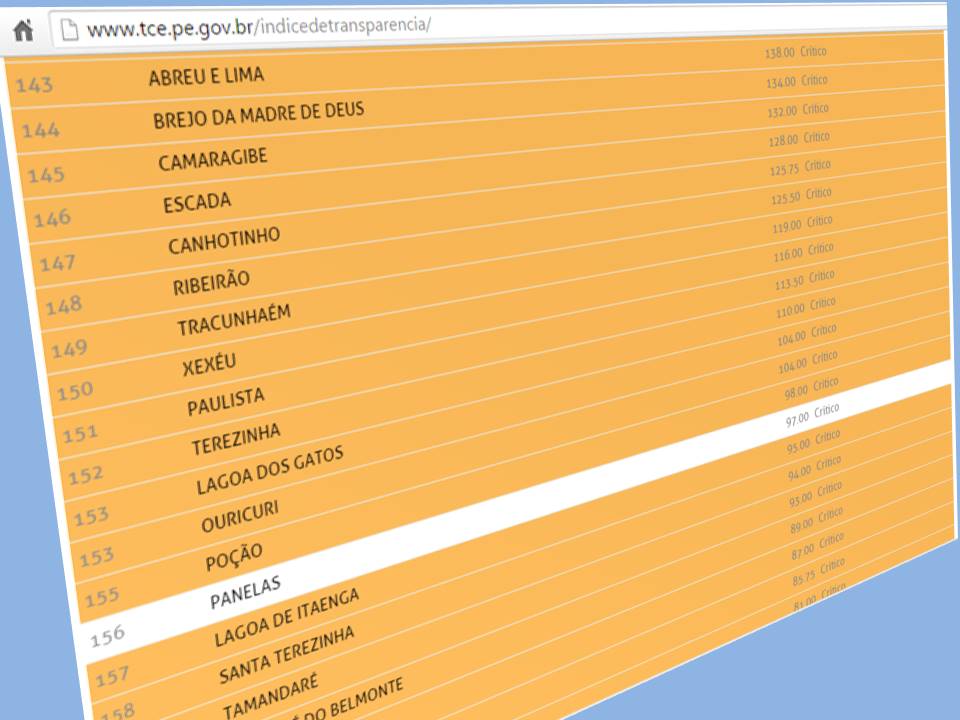Click the 128.00 score value
The width and height of the screenshot is (960, 720).
click(784, 140)
